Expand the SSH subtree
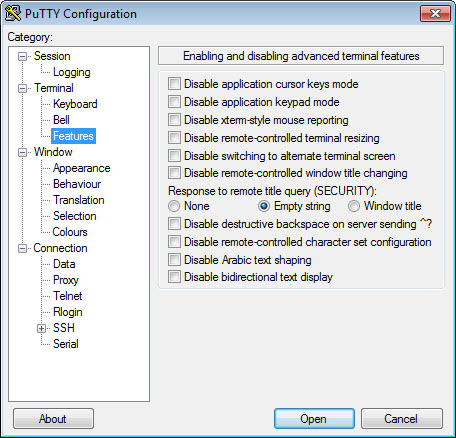 [41, 328]
